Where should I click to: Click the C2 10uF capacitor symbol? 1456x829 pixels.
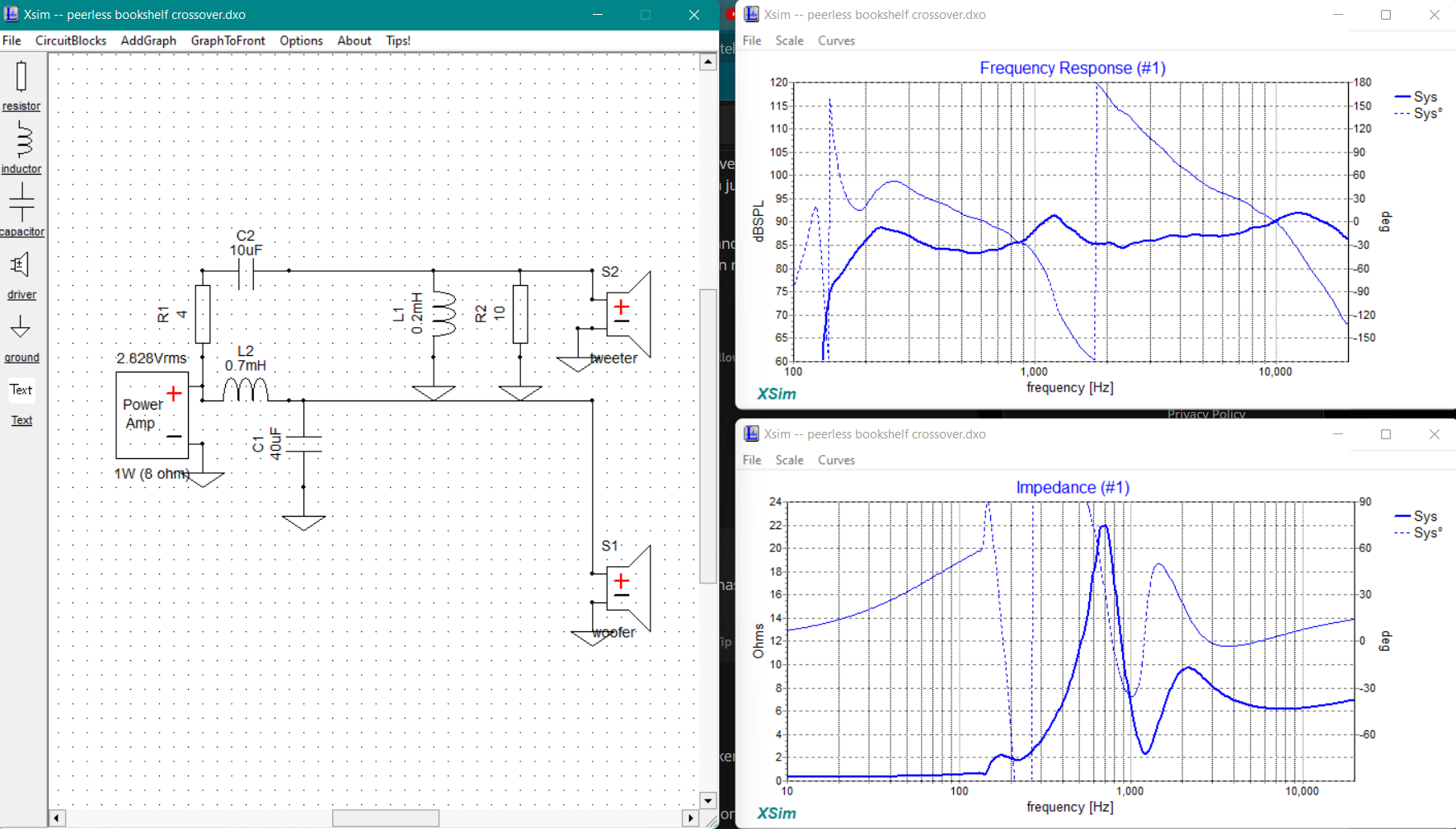click(246, 271)
